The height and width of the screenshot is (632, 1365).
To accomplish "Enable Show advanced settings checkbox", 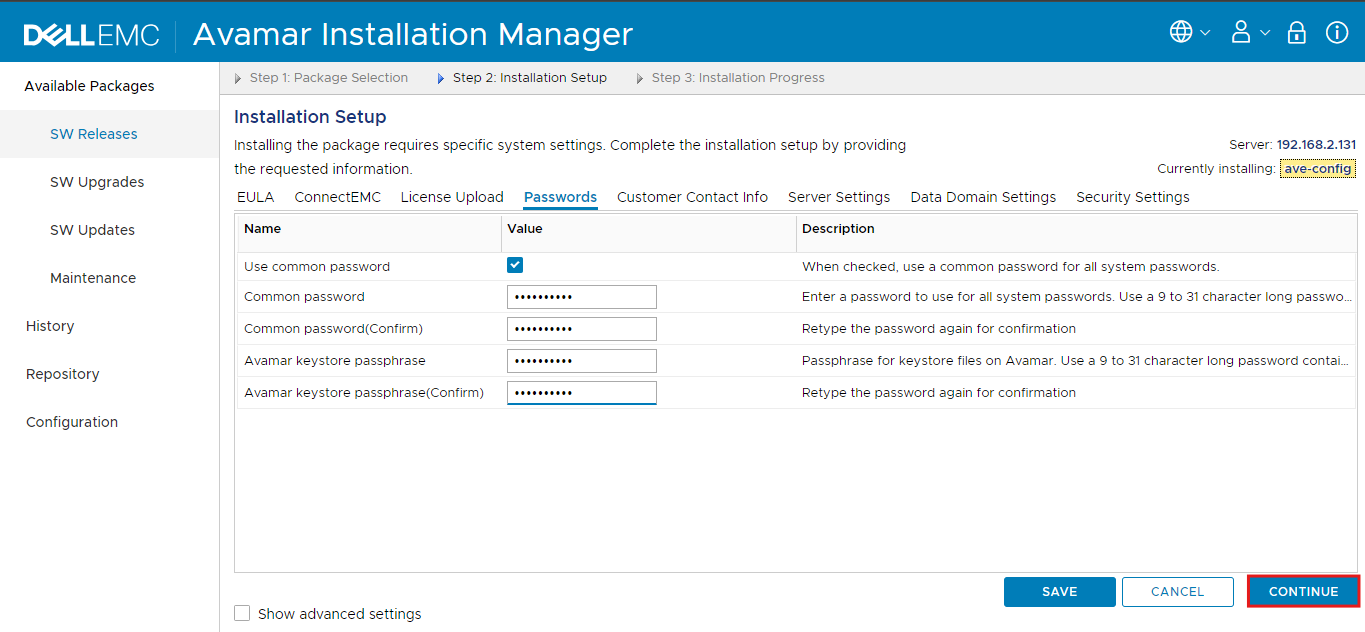I will 242,613.
